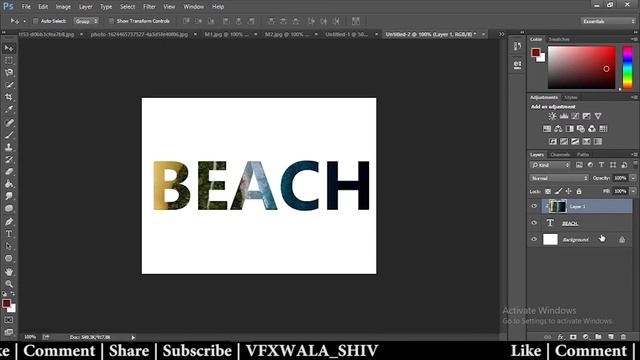Open layer Kind filter dropdown
Screen dimensions: 640x360
point(550,165)
